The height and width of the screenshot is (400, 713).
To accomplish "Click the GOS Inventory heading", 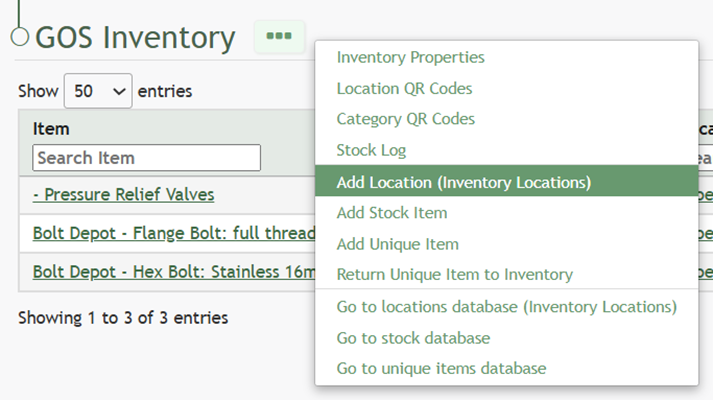I will (135, 37).
